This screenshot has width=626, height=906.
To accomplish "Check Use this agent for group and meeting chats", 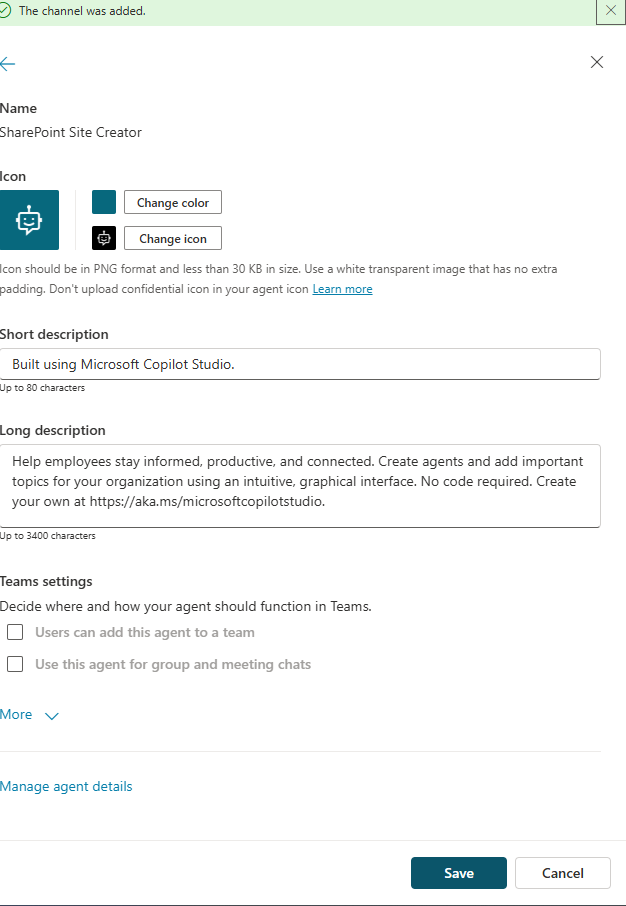I will [x=15, y=664].
